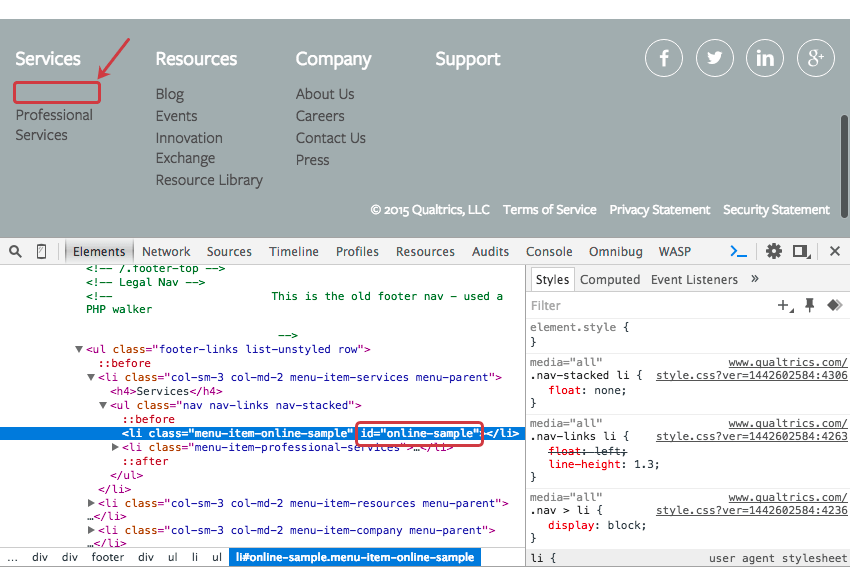Expand the menu-item-resources li node
Image resolution: width=850 pixels, height=567 pixels.
pyautogui.click(x=91, y=503)
